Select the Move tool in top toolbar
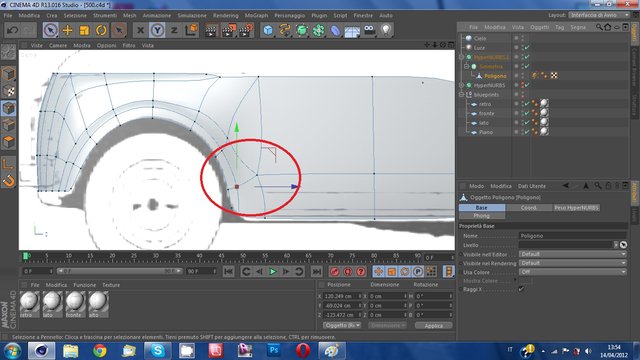Viewport: 640px width, 360px height. (x=67, y=30)
